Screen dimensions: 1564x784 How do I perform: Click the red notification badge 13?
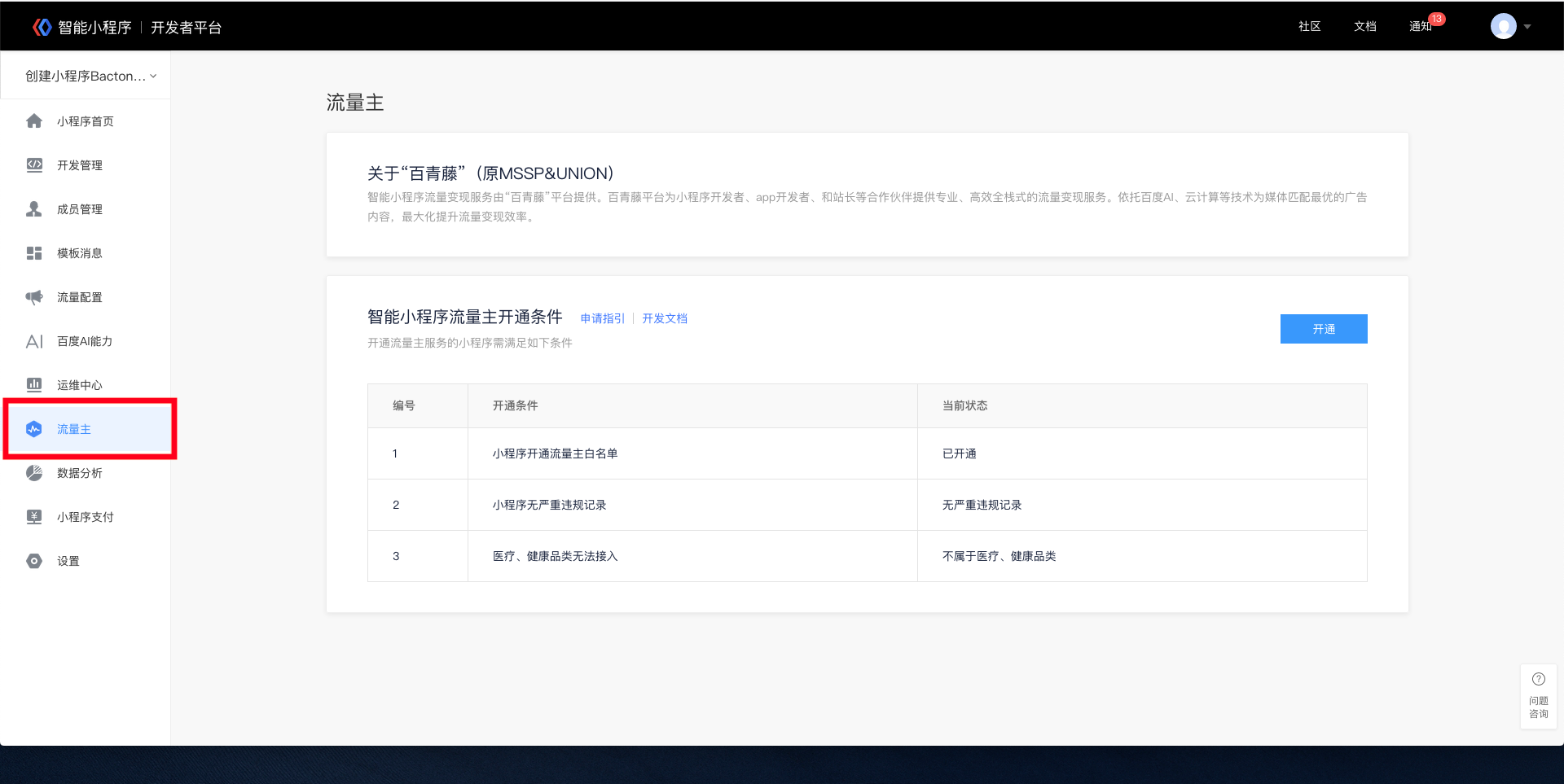click(x=1437, y=19)
